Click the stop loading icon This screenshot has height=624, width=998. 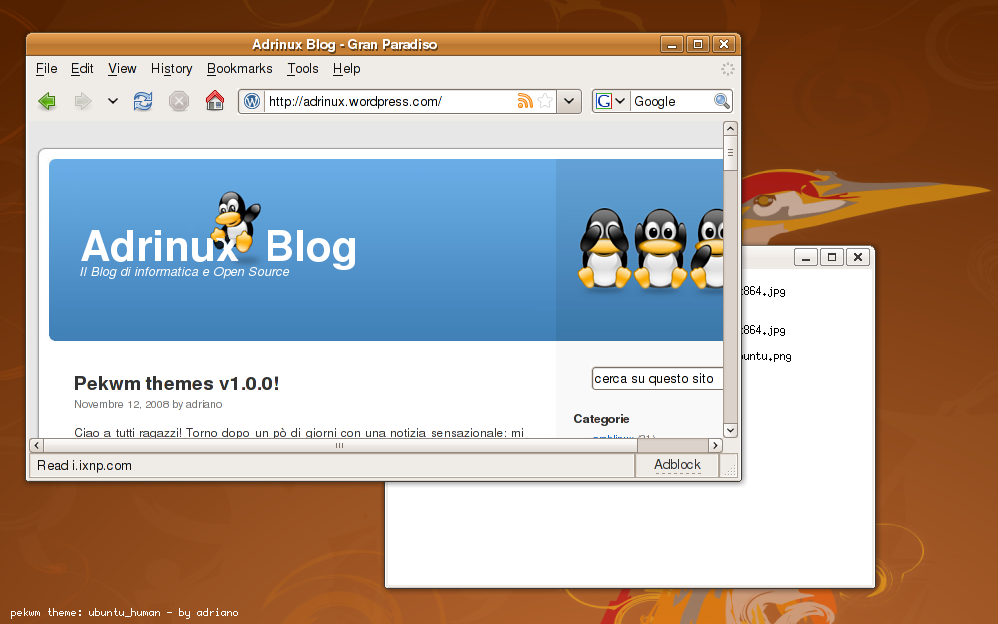point(179,101)
